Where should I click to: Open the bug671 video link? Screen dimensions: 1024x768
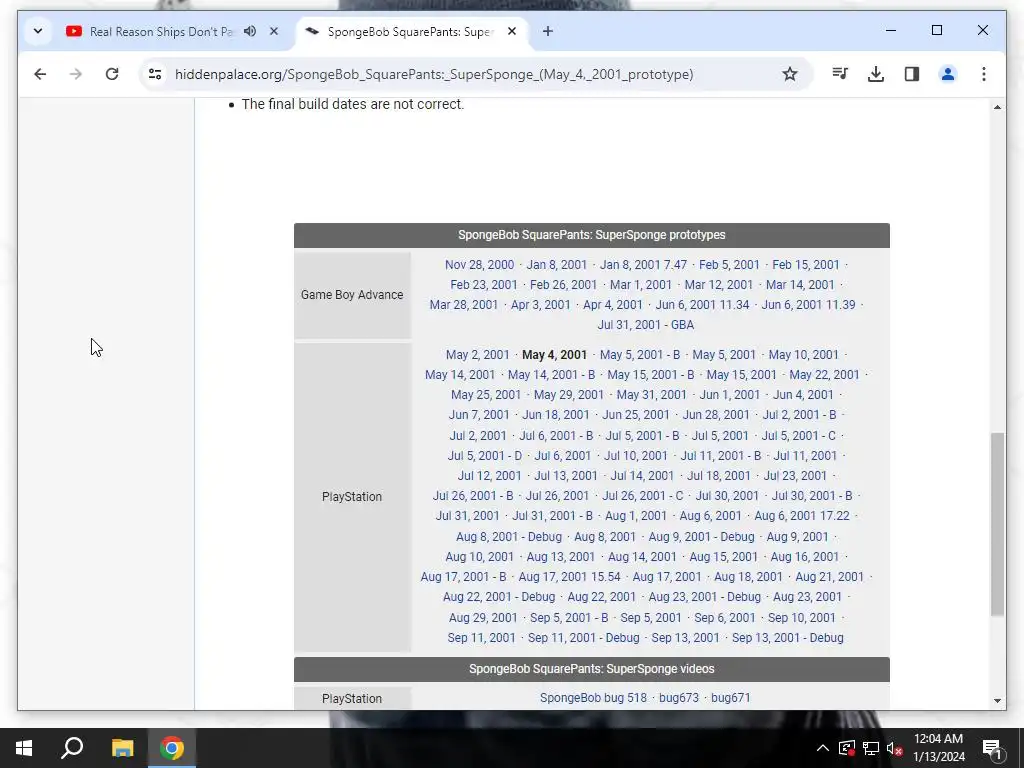(730, 698)
